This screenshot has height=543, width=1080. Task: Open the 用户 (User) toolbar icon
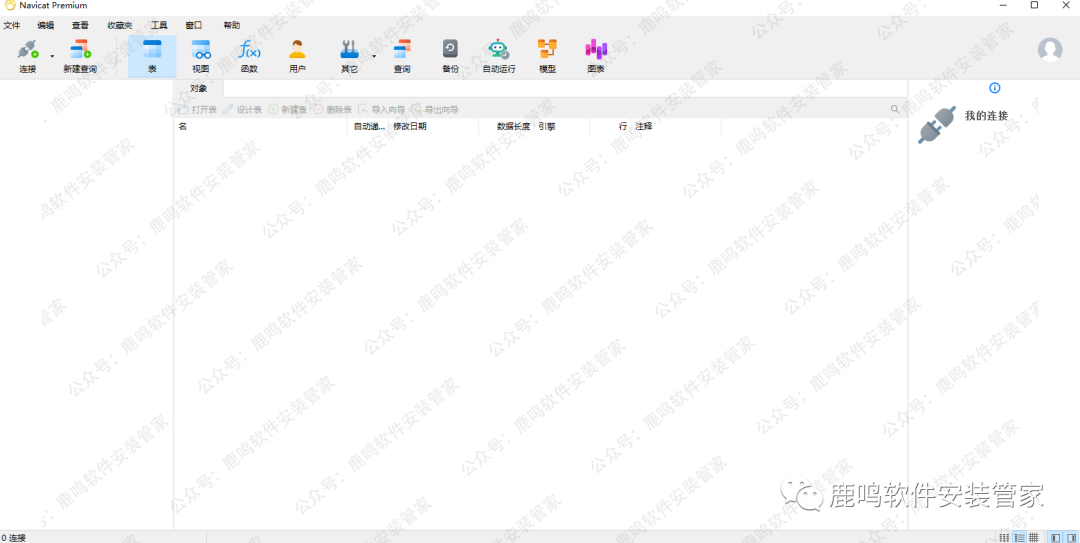(297, 54)
